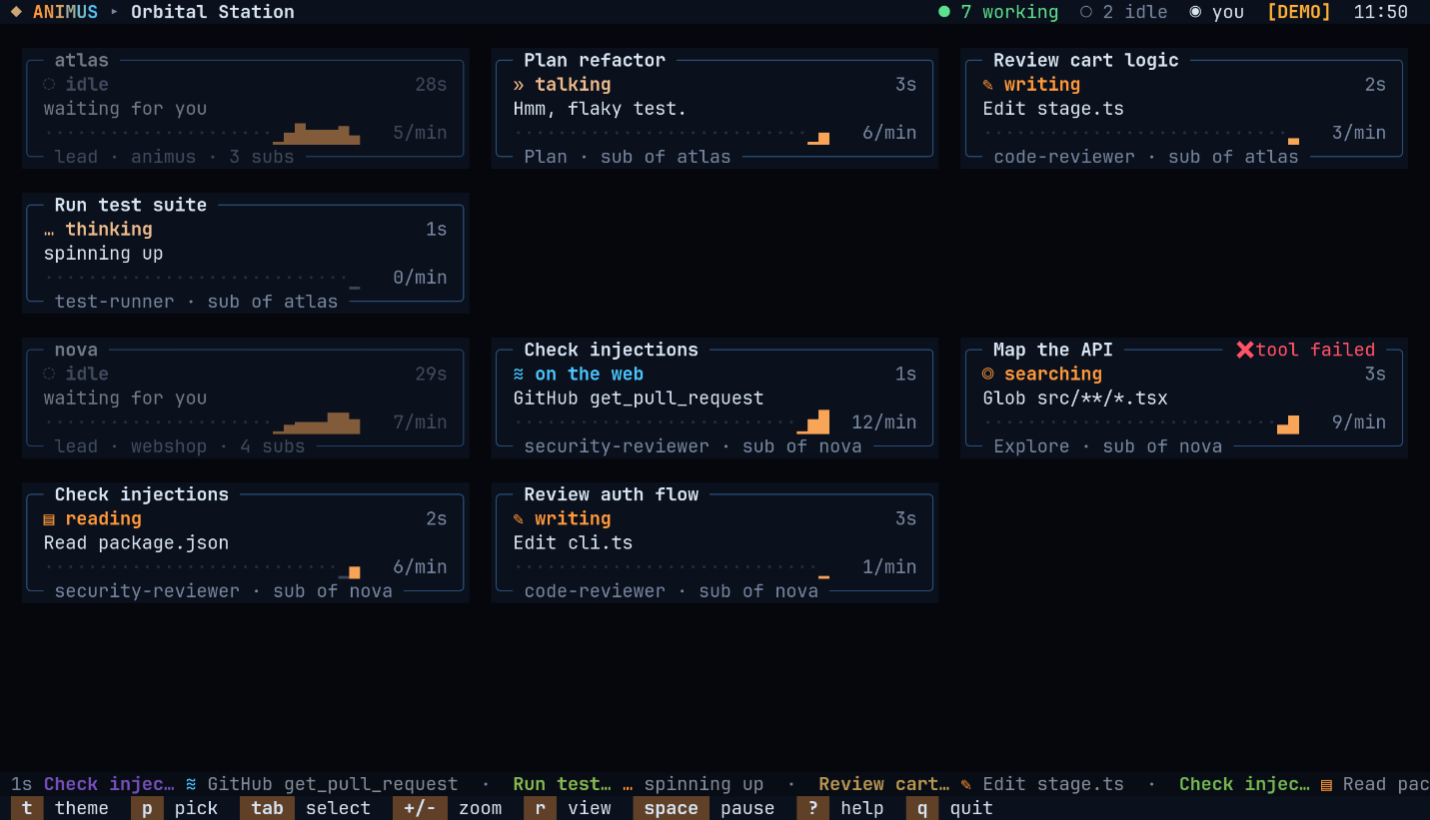Click the ticker wave icon before GitHub get_pull_request
1430x820 pixels.
[x=191, y=784]
